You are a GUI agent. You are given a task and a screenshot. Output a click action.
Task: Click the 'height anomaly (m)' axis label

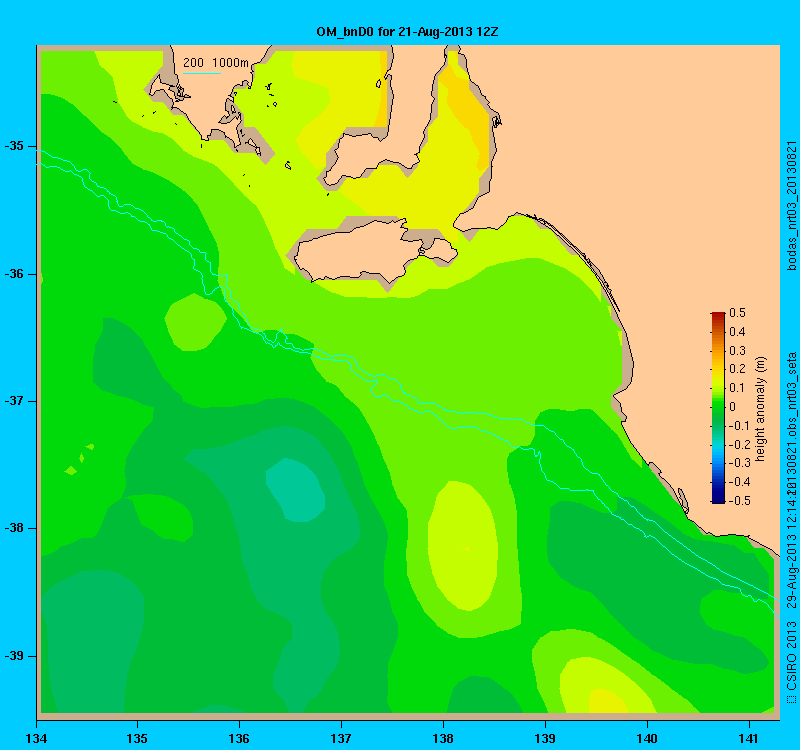(761, 408)
